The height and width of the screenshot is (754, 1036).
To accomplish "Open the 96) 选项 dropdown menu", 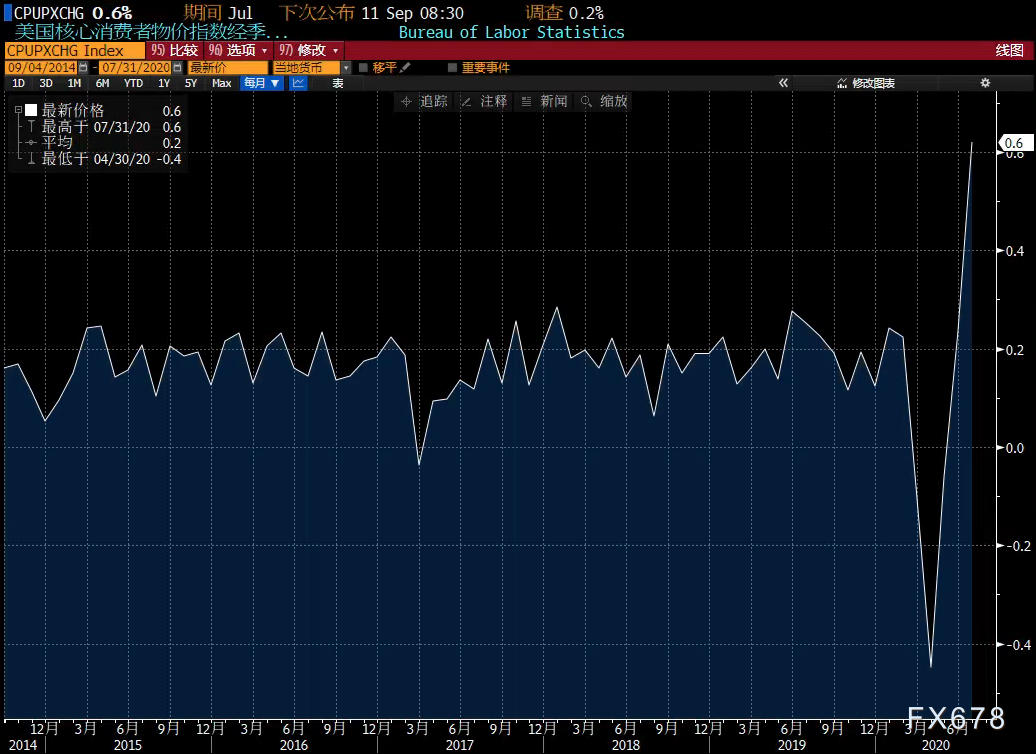I will (238, 50).
